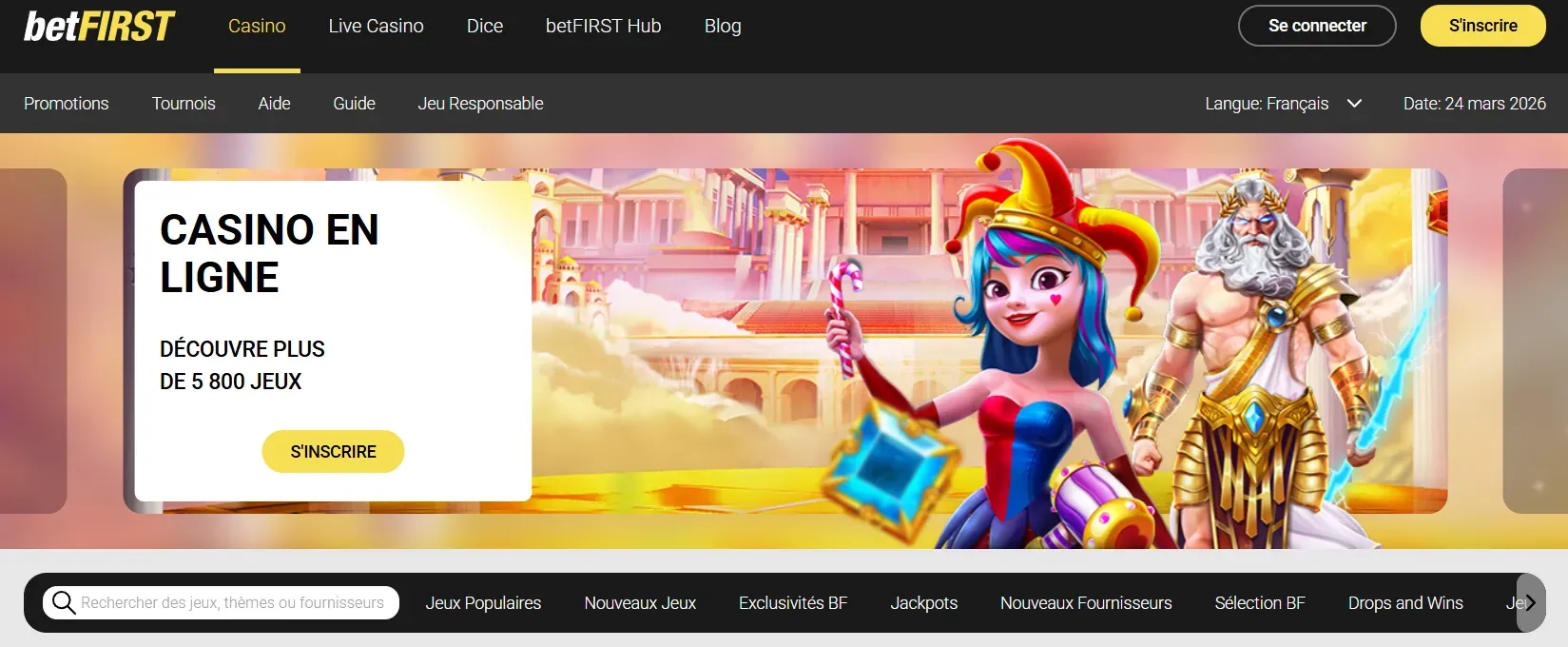Image resolution: width=1568 pixels, height=647 pixels.
Task: Click the next banner slide on right
Action: [1535, 341]
